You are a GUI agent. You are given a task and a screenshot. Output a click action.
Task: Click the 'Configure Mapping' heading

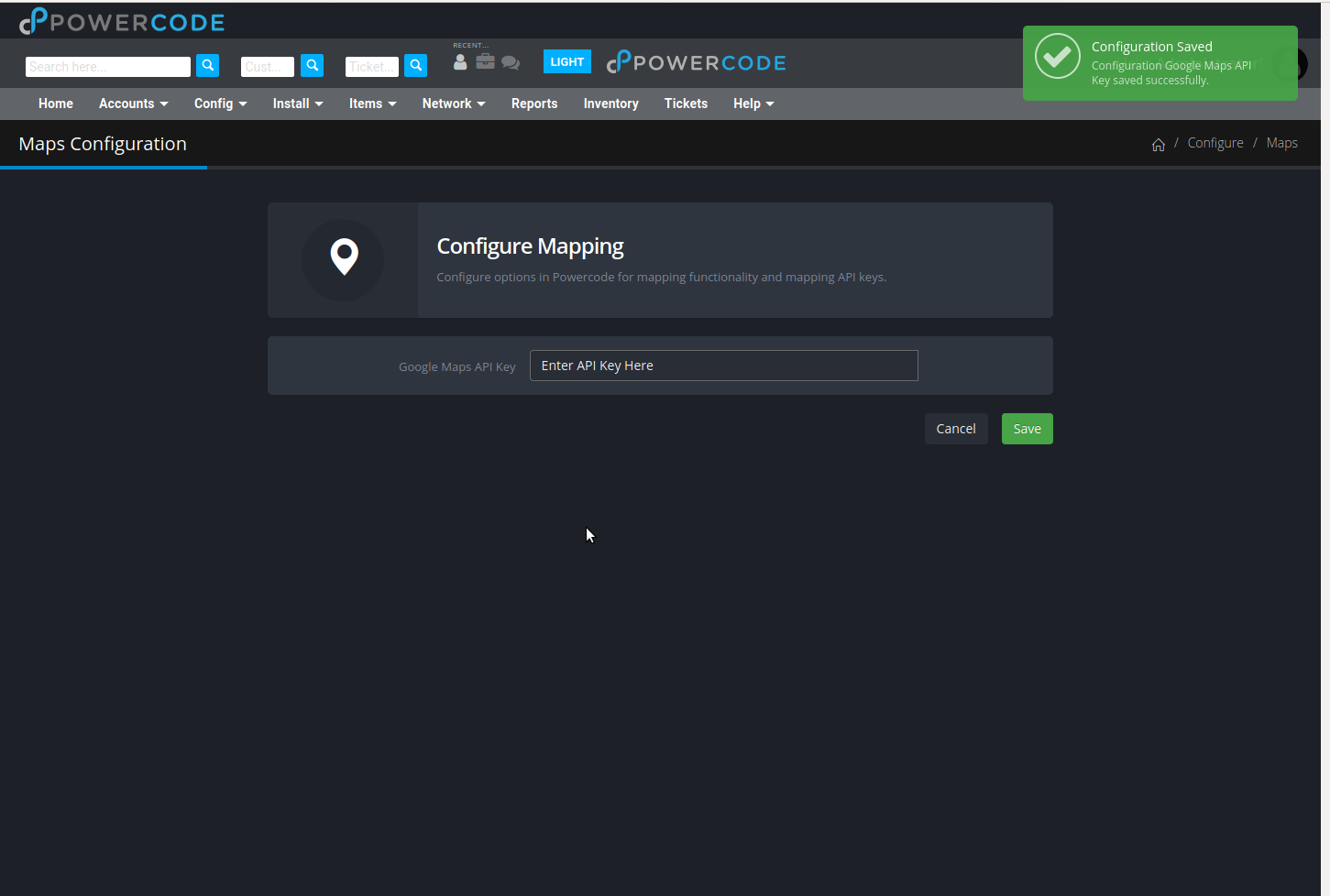pos(530,246)
